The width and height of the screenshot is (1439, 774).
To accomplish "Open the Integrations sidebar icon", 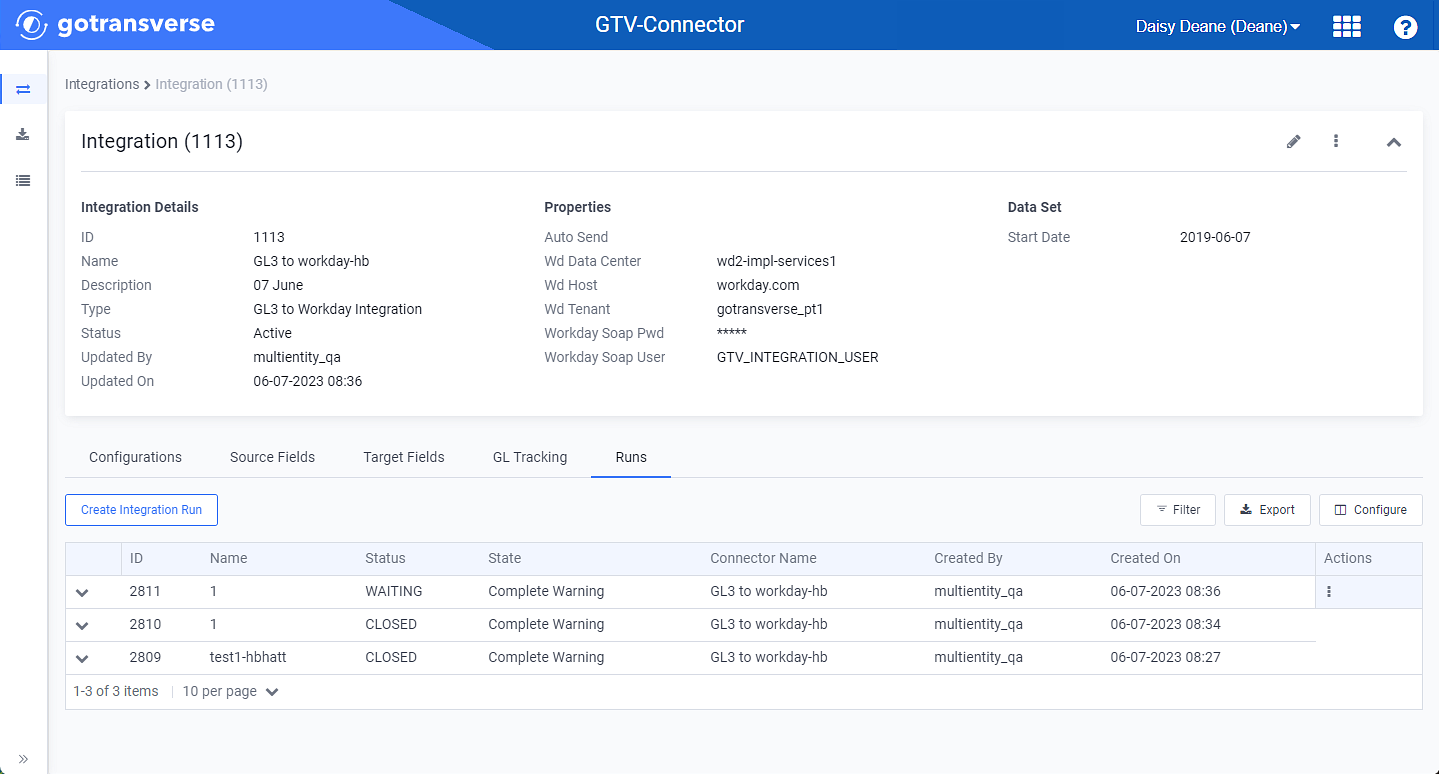I will [x=23, y=89].
